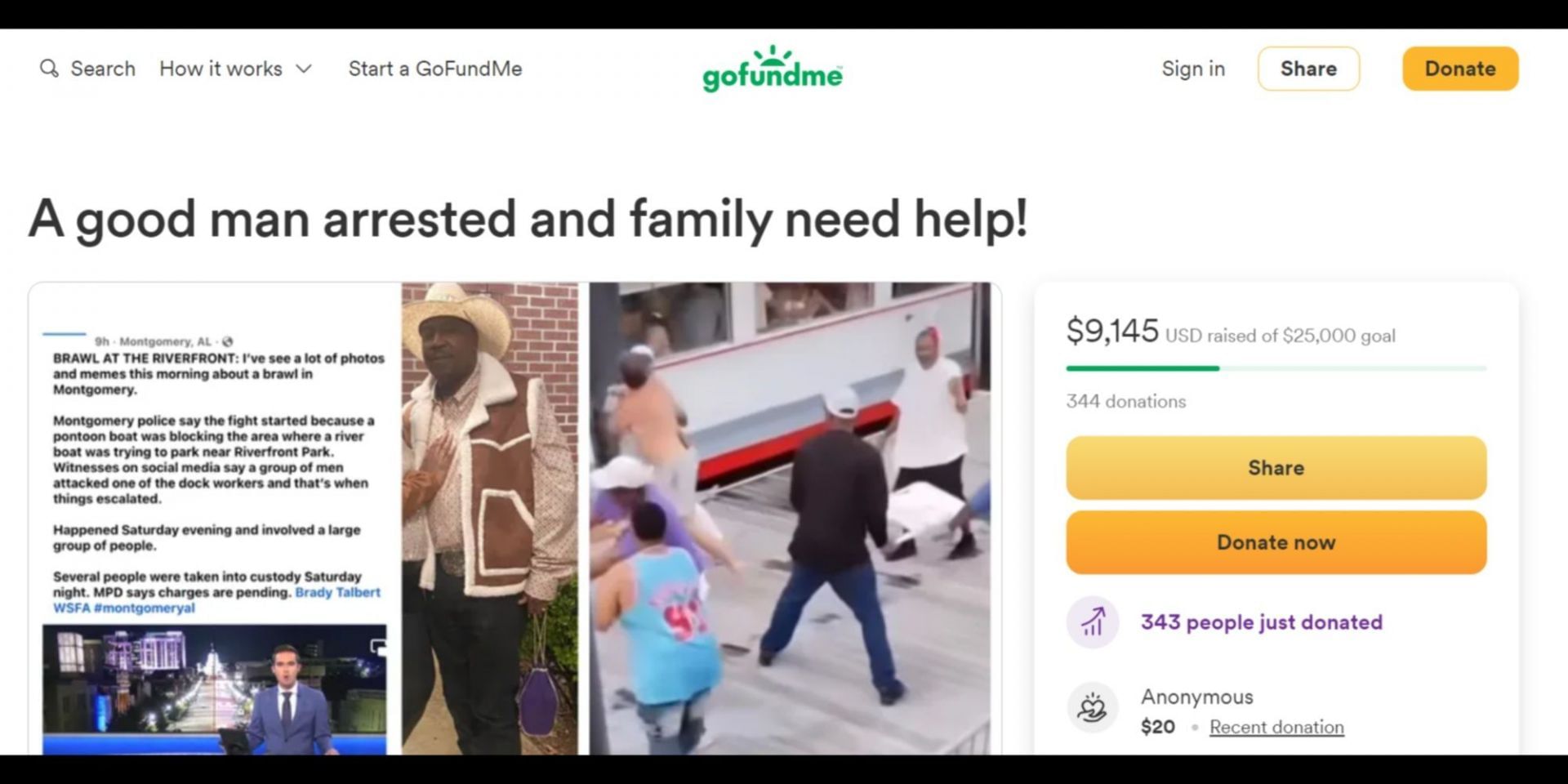This screenshot has width=1568, height=784.
Task: Click the man in cowboy hat photo
Action: [489, 519]
